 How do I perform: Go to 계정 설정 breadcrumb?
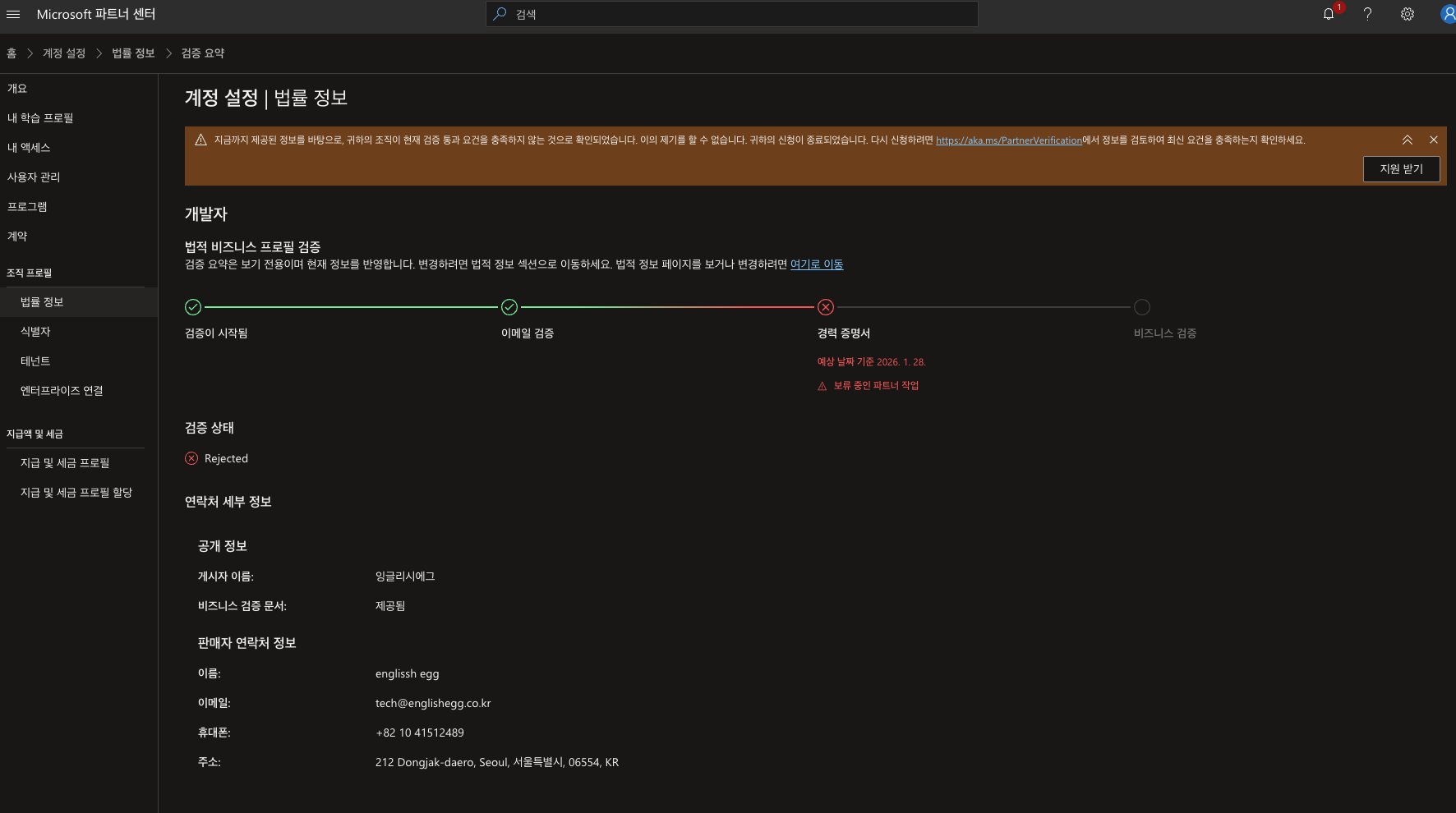[x=64, y=53]
